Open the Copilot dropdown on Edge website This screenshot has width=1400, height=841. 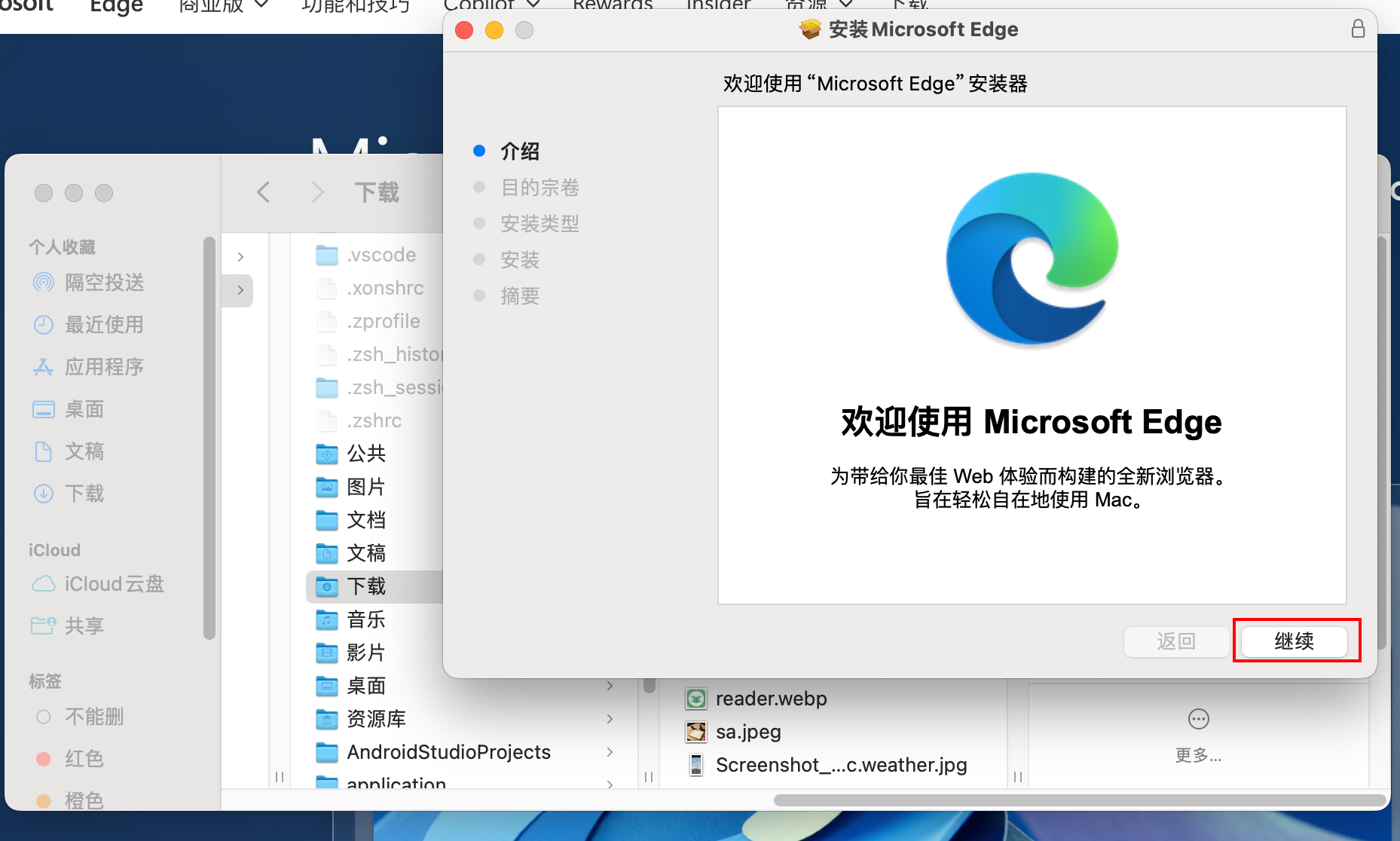tap(491, 6)
